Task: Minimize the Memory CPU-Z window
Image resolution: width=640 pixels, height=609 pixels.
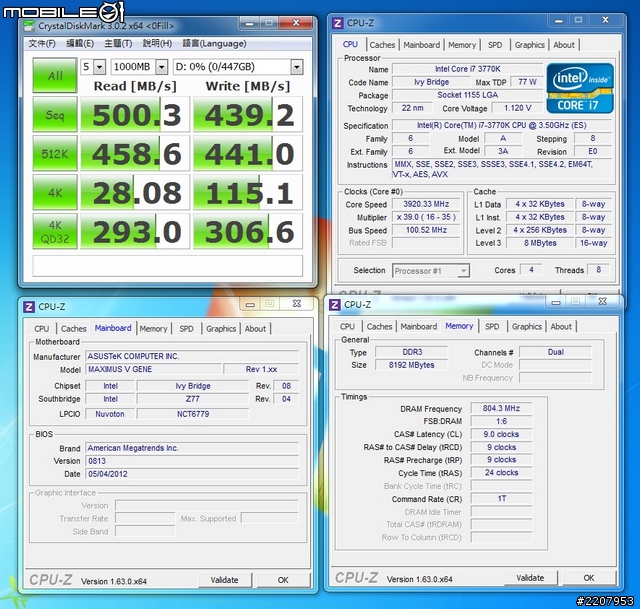Action: [556, 302]
